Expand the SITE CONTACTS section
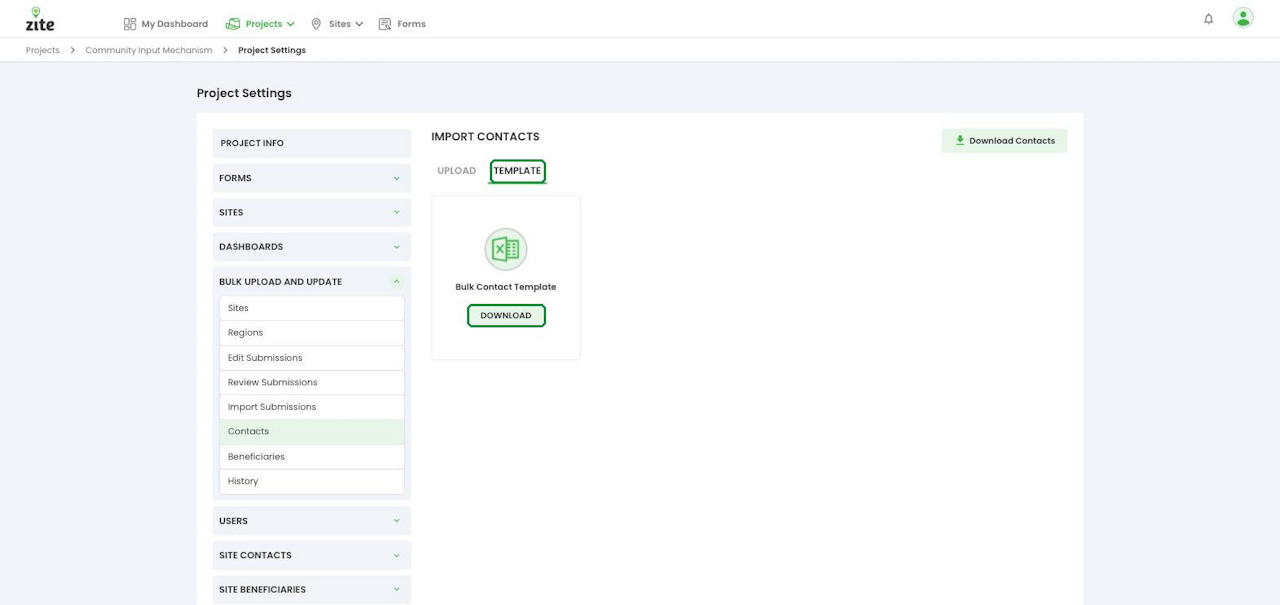Image resolution: width=1280 pixels, height=605 pixels. pos(312,555)
